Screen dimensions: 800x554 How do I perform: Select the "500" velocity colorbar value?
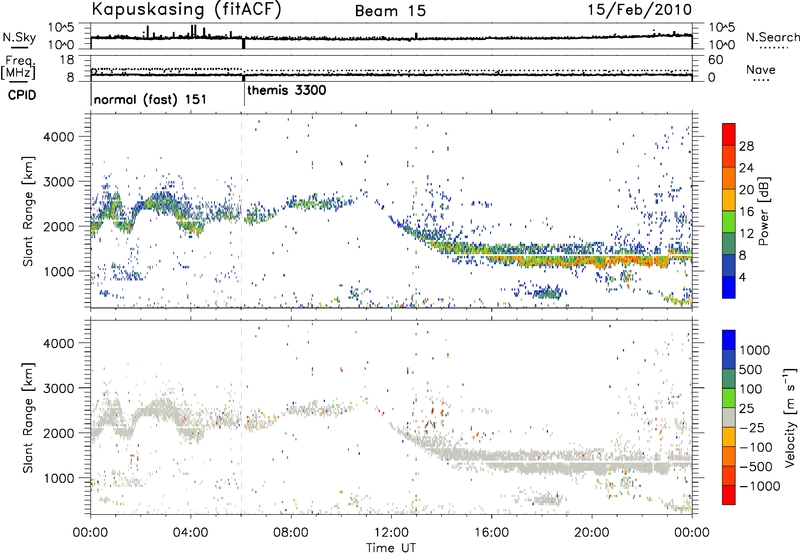tap(751, 370)
